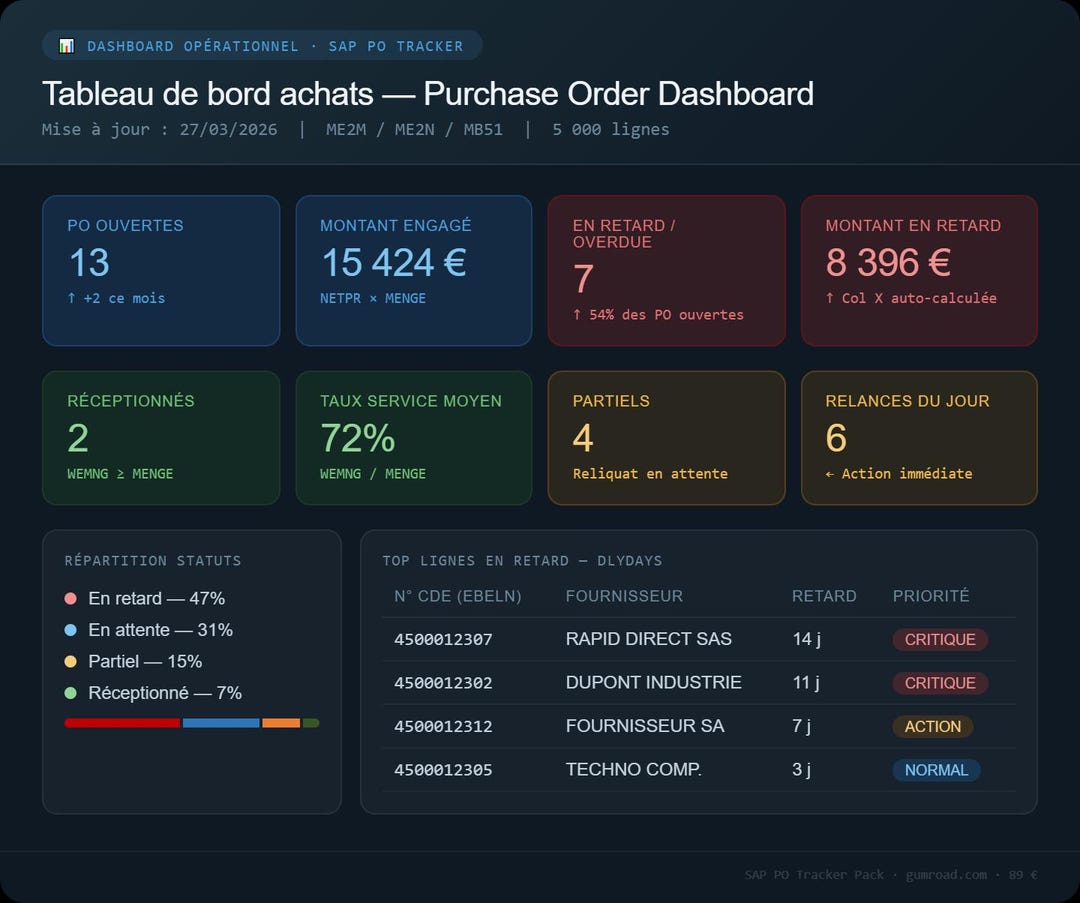The width and height of the screenshot is (1080, 903).
Task: Click the ME2M / ME2N / MB51 text
Action: [x=414, y=129]
